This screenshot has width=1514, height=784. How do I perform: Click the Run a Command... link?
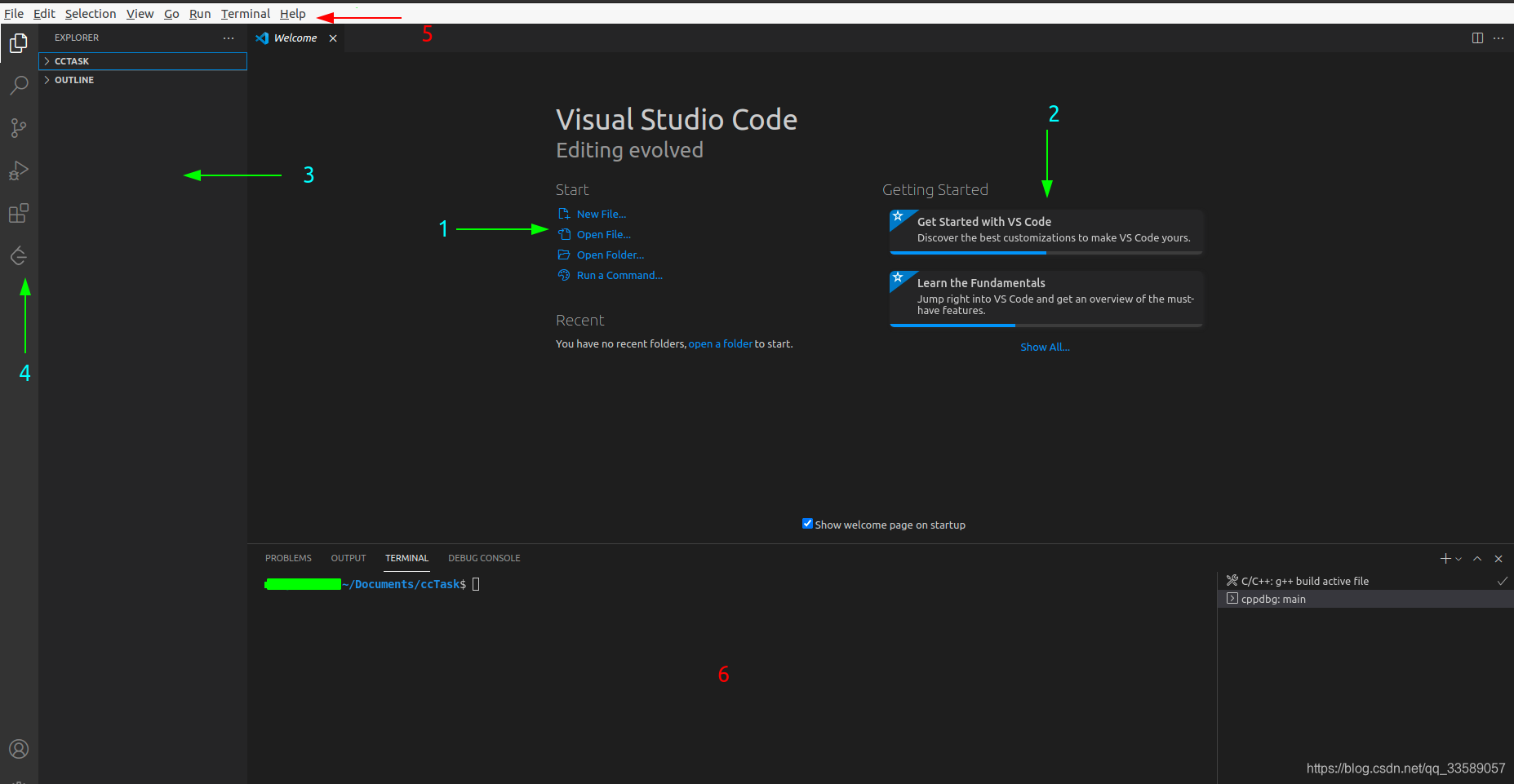click(619, 275)
